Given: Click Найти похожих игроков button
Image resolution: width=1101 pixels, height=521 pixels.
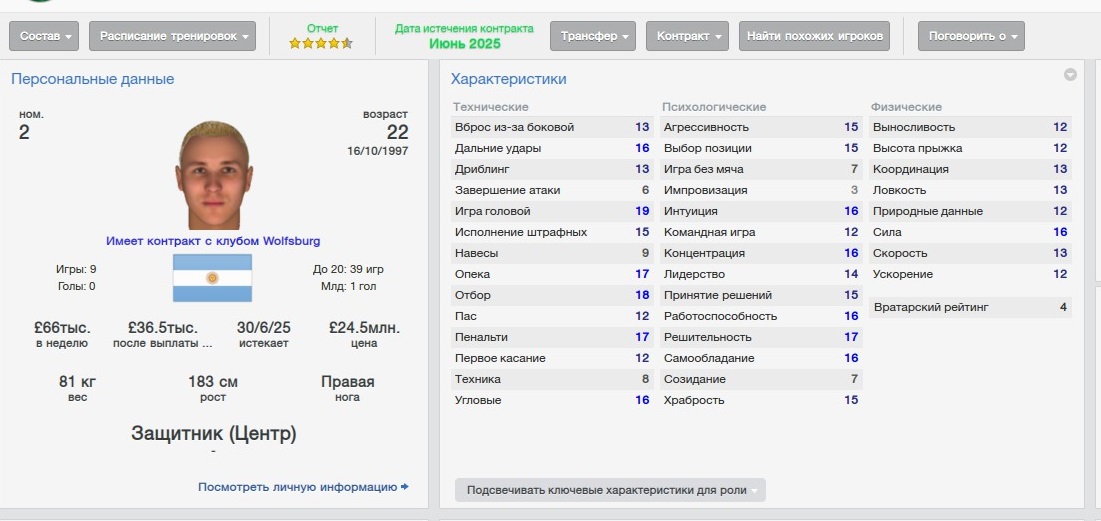Looking at the screenshot, I should pos(813,36).
